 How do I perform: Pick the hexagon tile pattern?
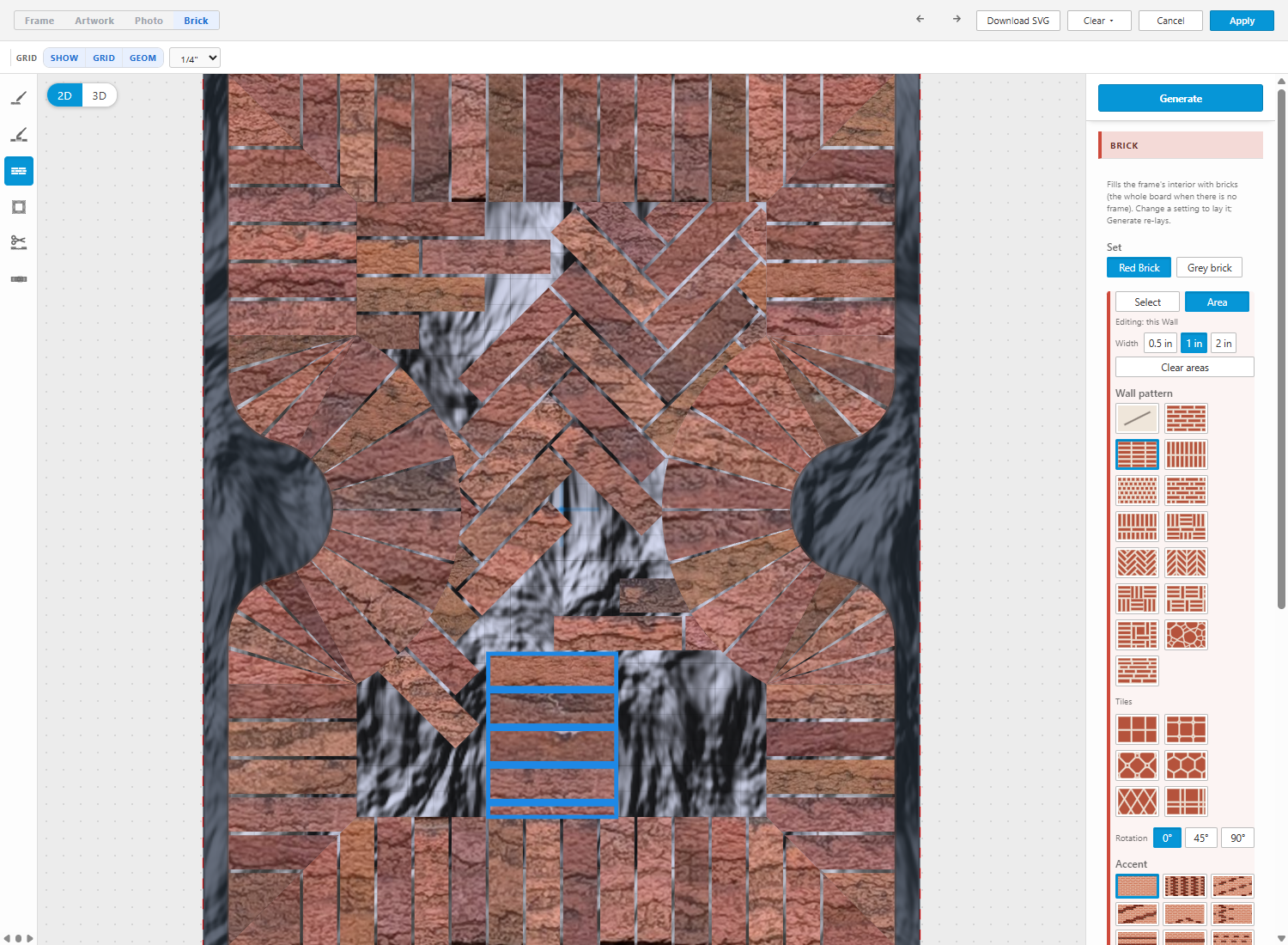tap(1186, 765)
